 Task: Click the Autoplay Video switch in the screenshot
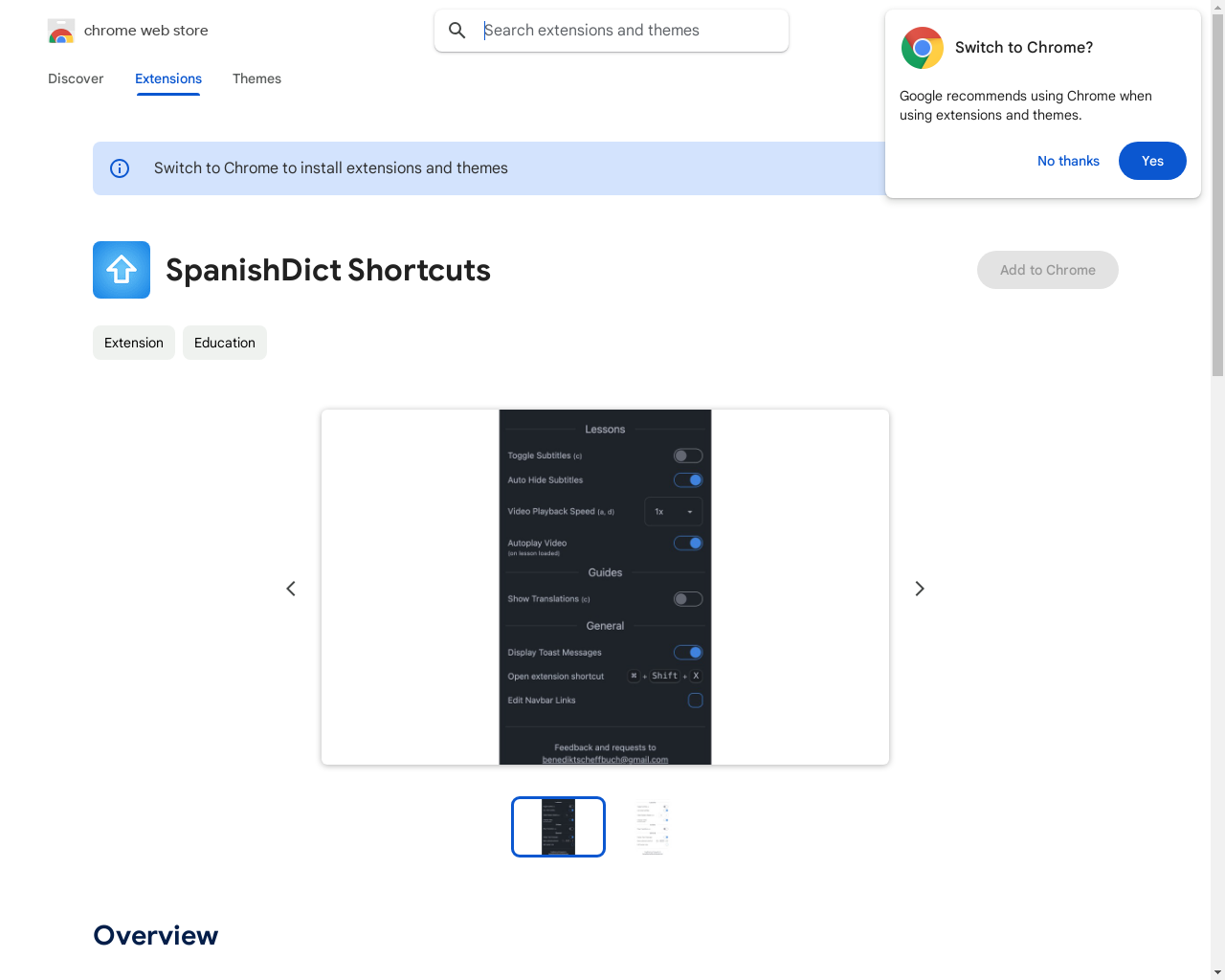pos(688,544)
